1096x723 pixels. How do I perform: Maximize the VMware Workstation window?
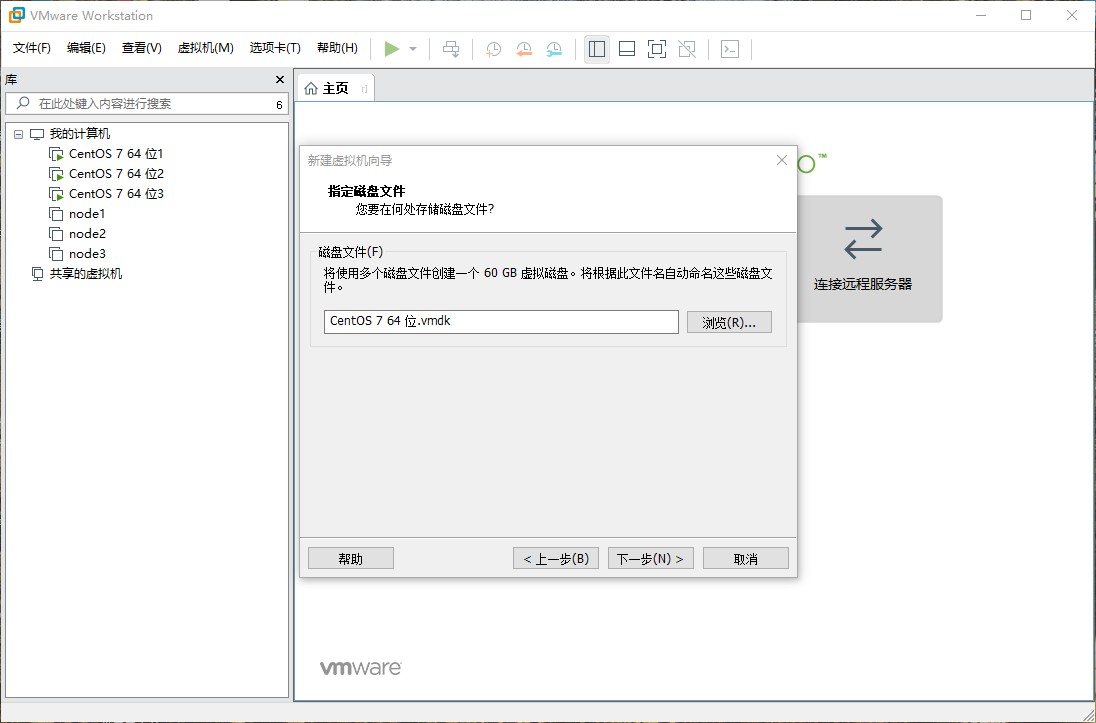[1026, 15]
